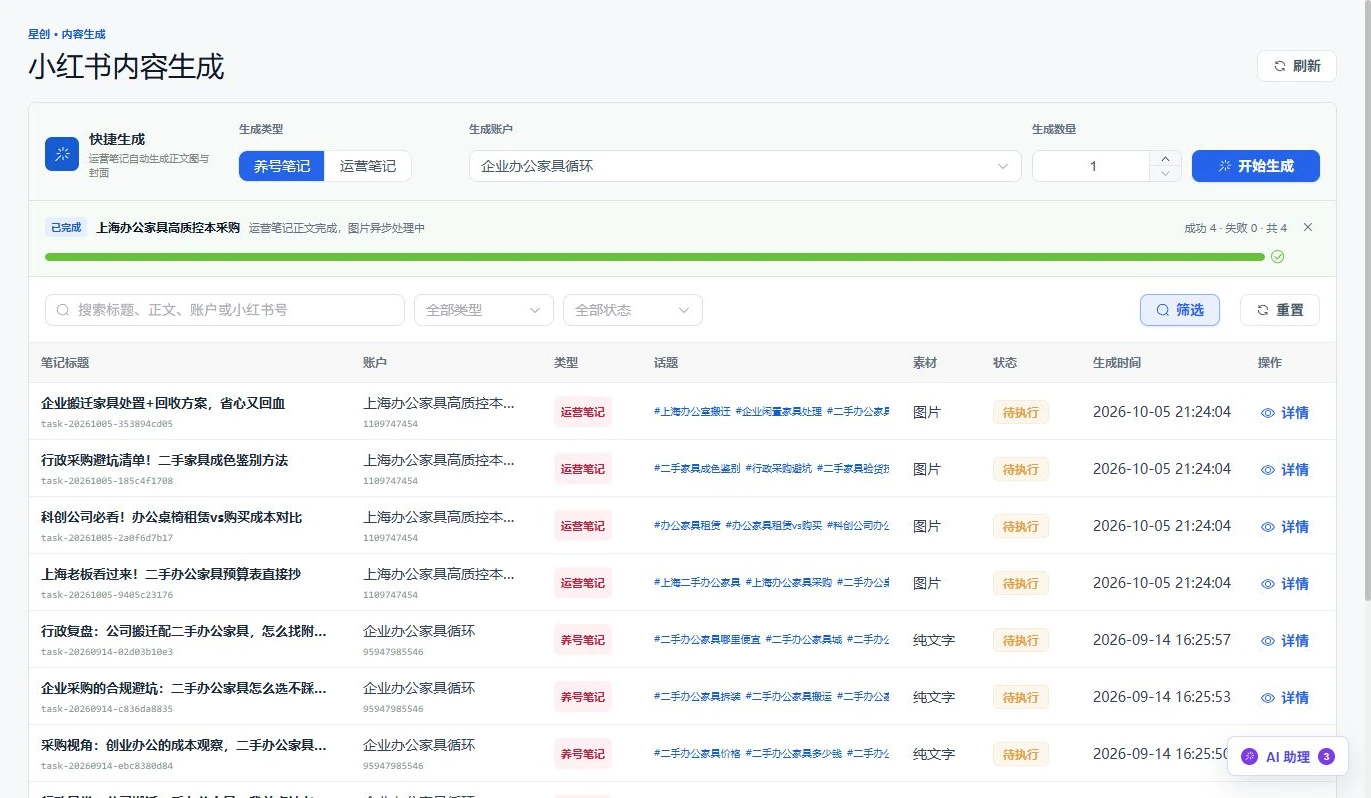Open 详情 for 科创公司必看 row
Screen dimensions: 1371x798
click(x=1285, y=526)
